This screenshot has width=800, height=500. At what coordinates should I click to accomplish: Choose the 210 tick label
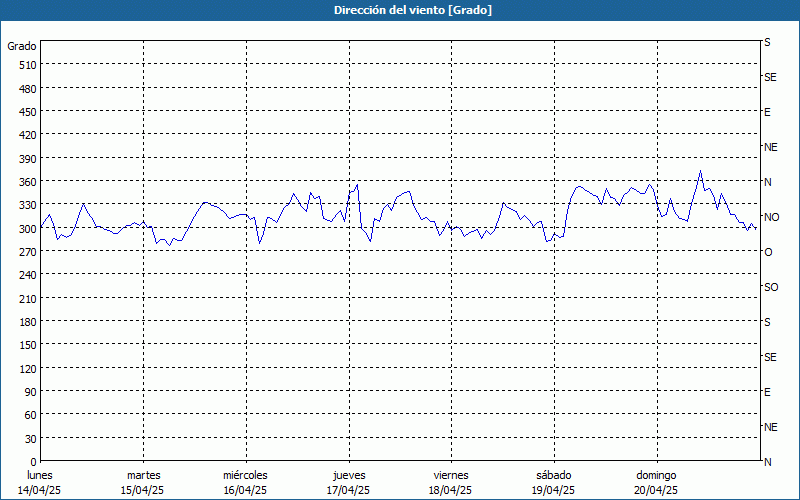pos(29,299)
